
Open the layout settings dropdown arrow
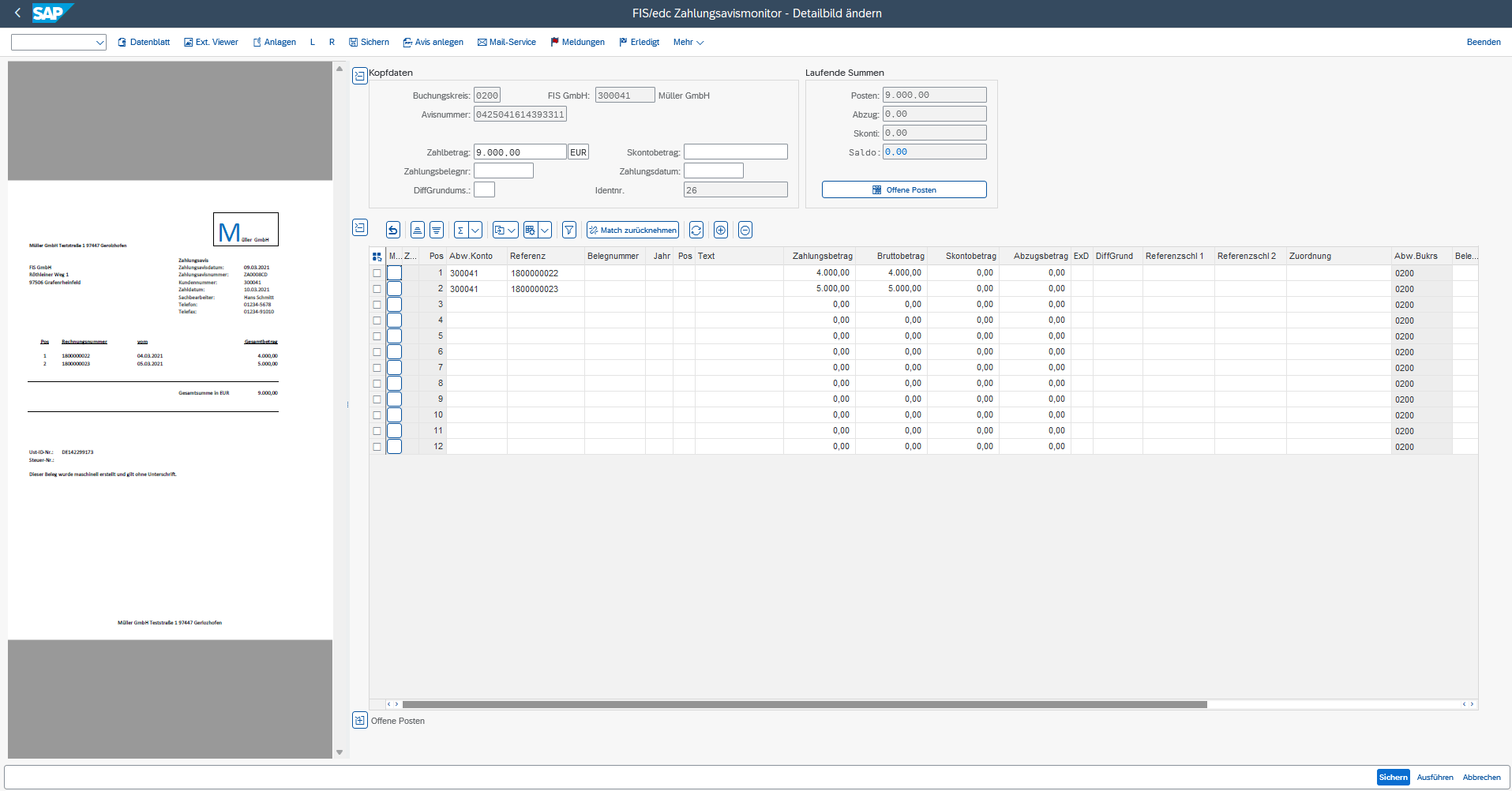pyautogui.click(x=545, y=230)
